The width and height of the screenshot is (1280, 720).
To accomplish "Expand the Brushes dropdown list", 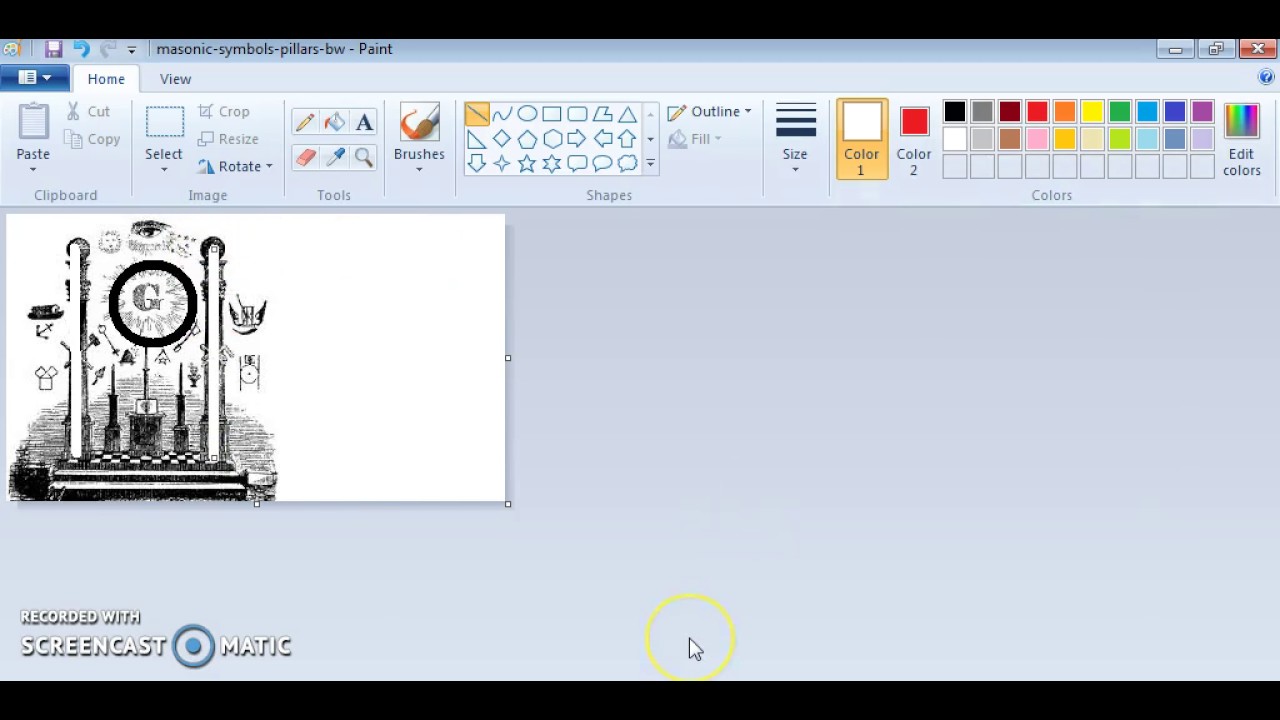I will [x=419, y=161].
